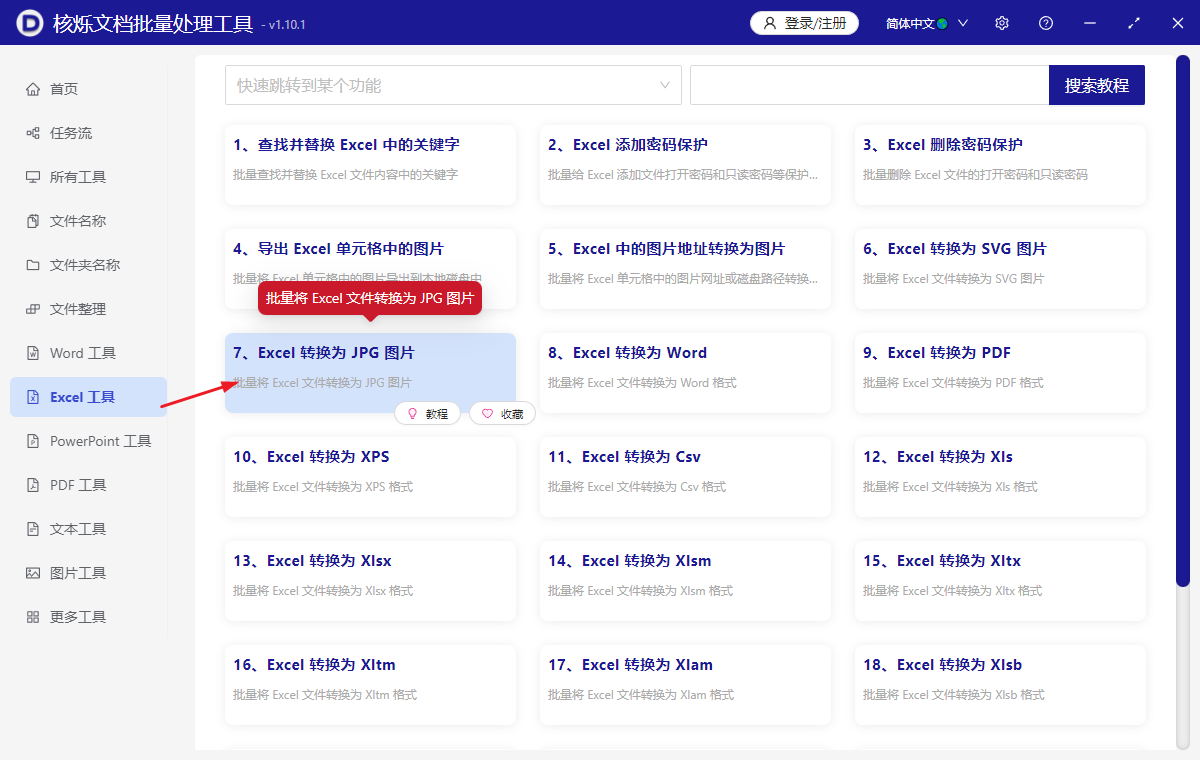Image resolution: width=1200 pixels, height=760 pixels.
Task: Open Excel 转换为 Xlsx card
Action: tap(370, 580)
